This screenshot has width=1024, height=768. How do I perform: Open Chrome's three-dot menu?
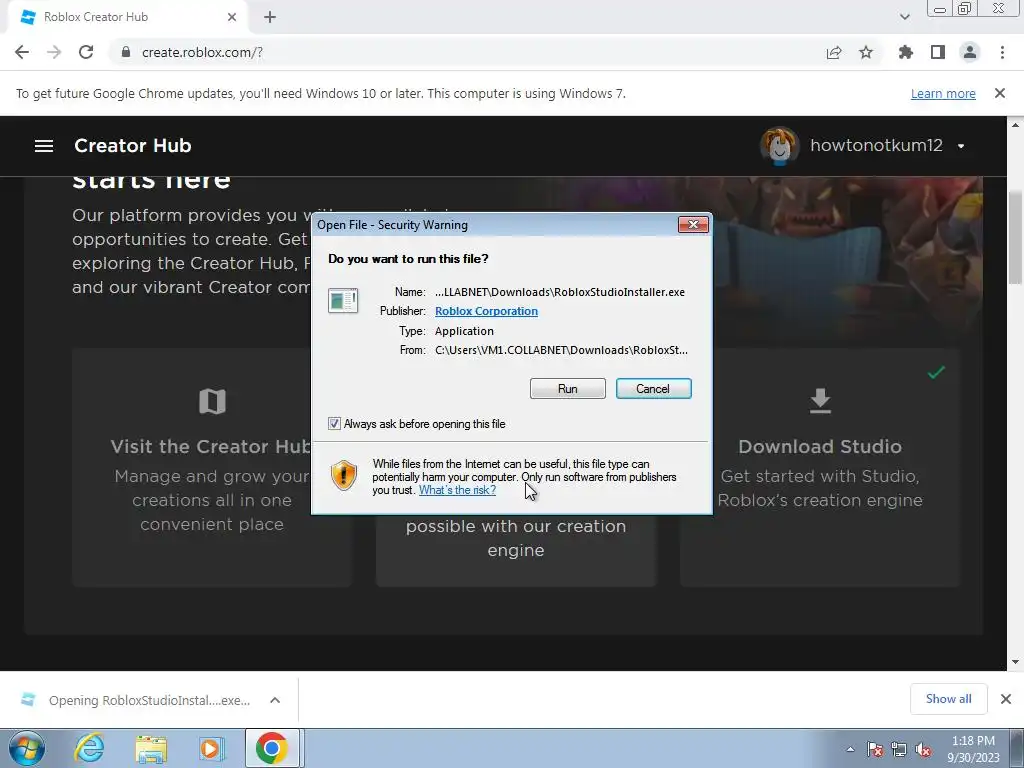click(1002, 52)
